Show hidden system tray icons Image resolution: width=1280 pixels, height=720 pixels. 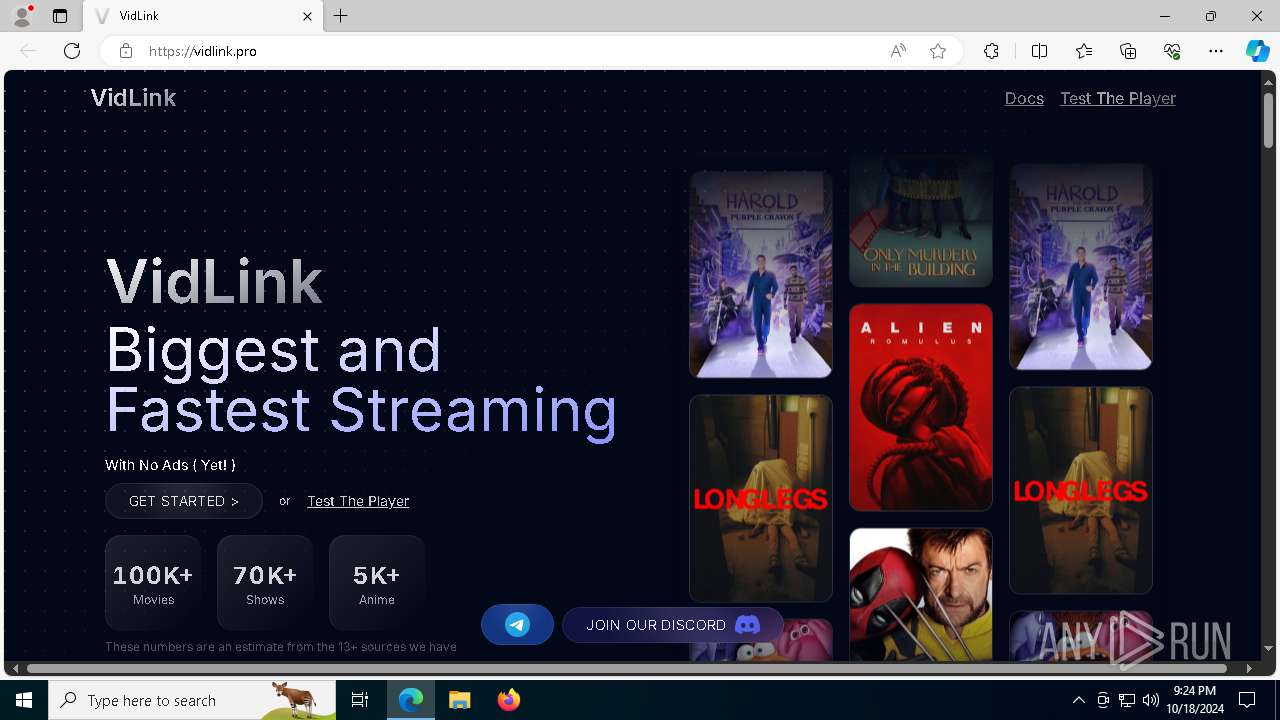pyautogui.click(x=1078, y=700)
